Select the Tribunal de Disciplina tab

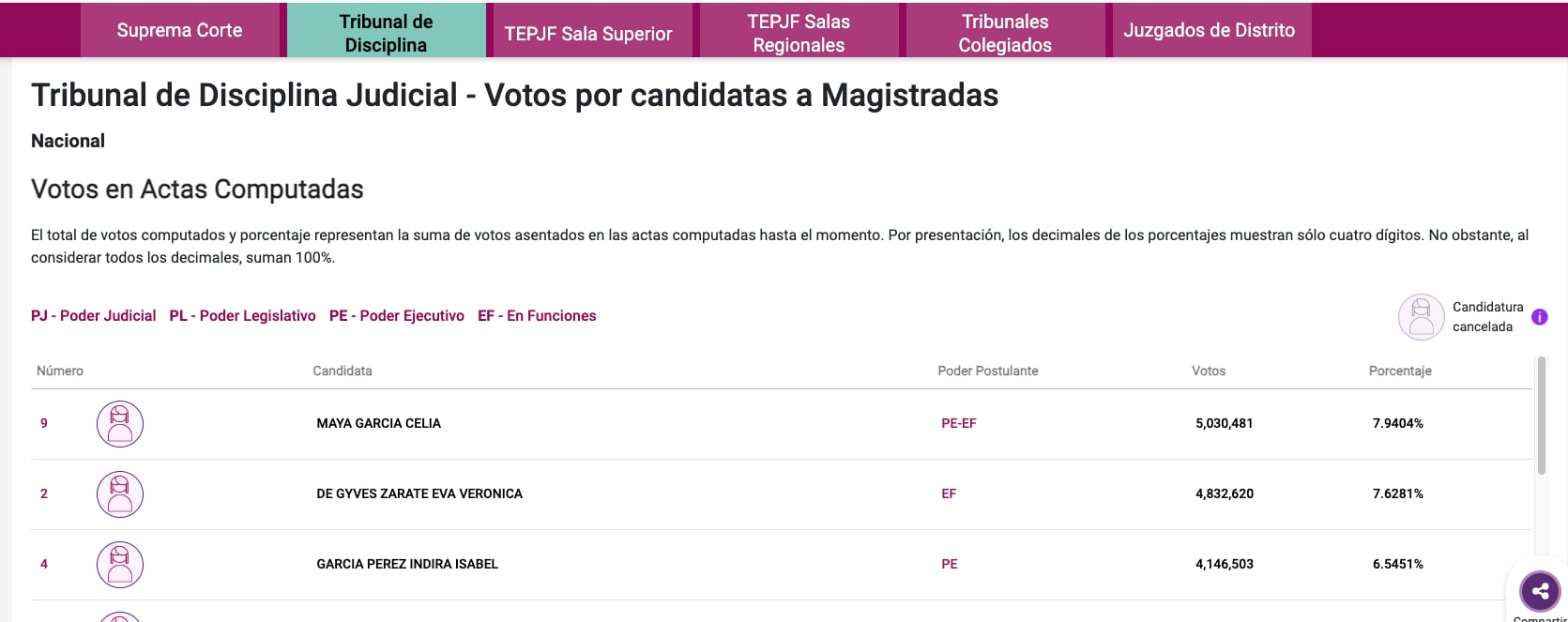point(385,29)
